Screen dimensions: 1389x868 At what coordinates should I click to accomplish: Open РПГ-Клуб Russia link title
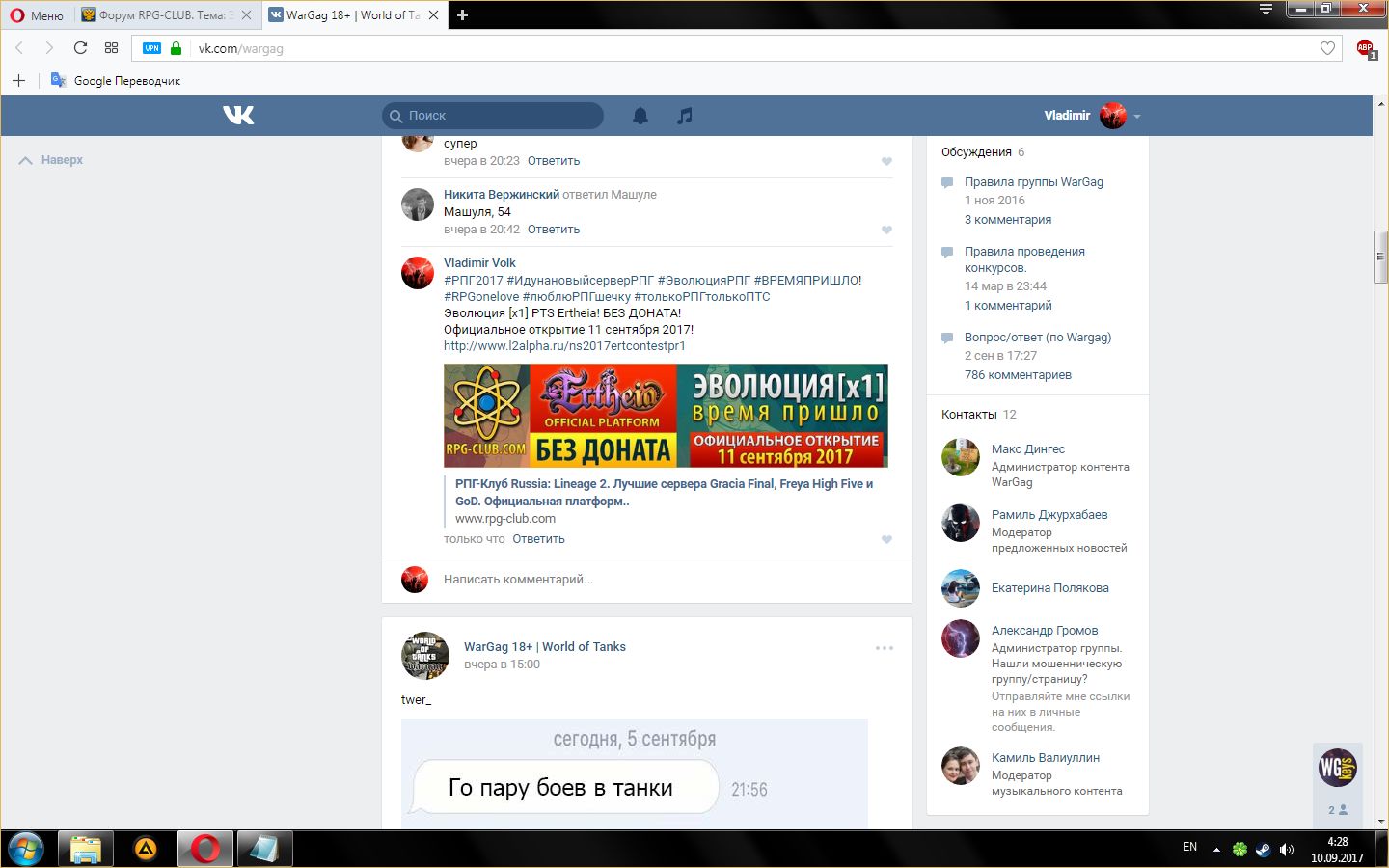tap(664, 493)
